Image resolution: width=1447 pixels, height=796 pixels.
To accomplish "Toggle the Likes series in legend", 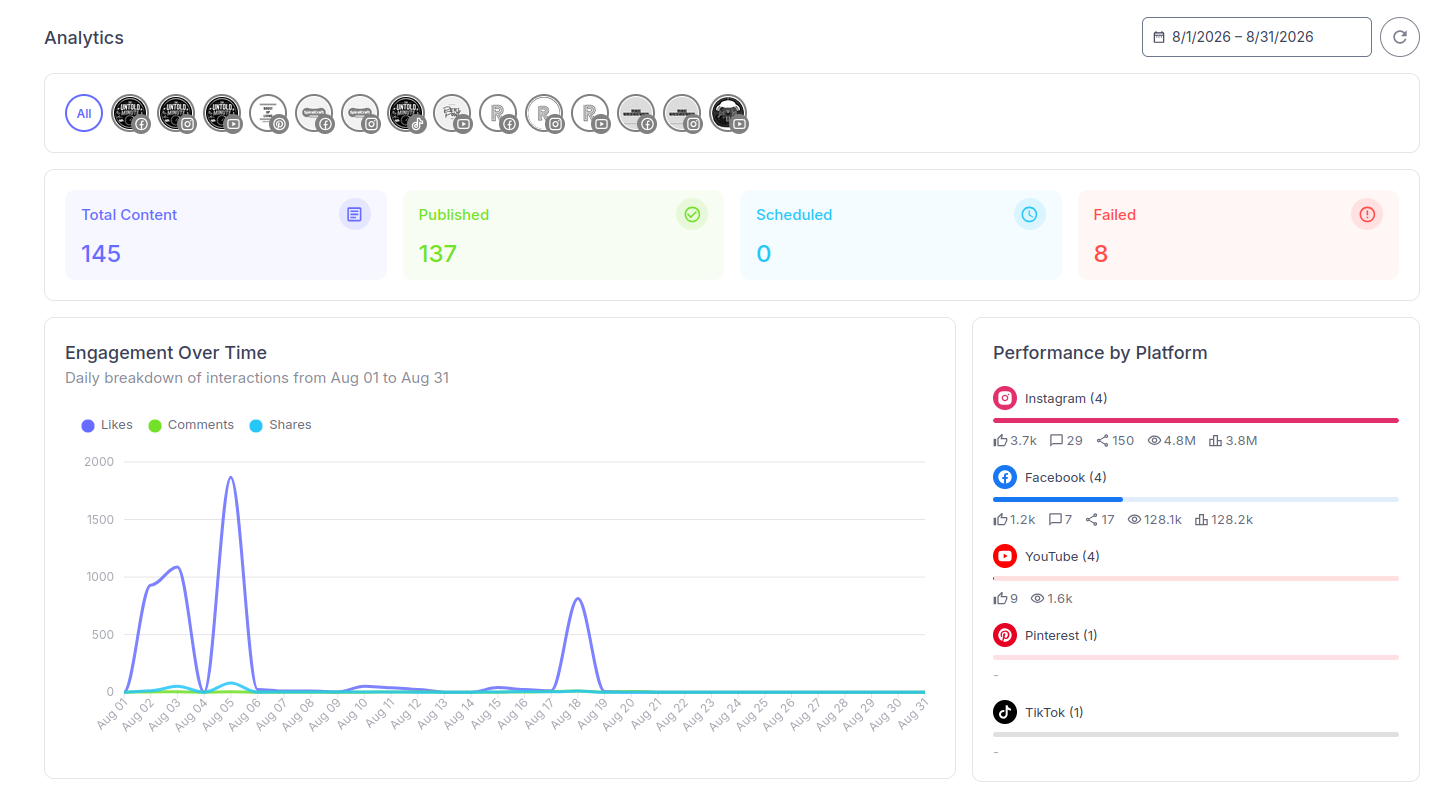I will [x=107, y=425].
